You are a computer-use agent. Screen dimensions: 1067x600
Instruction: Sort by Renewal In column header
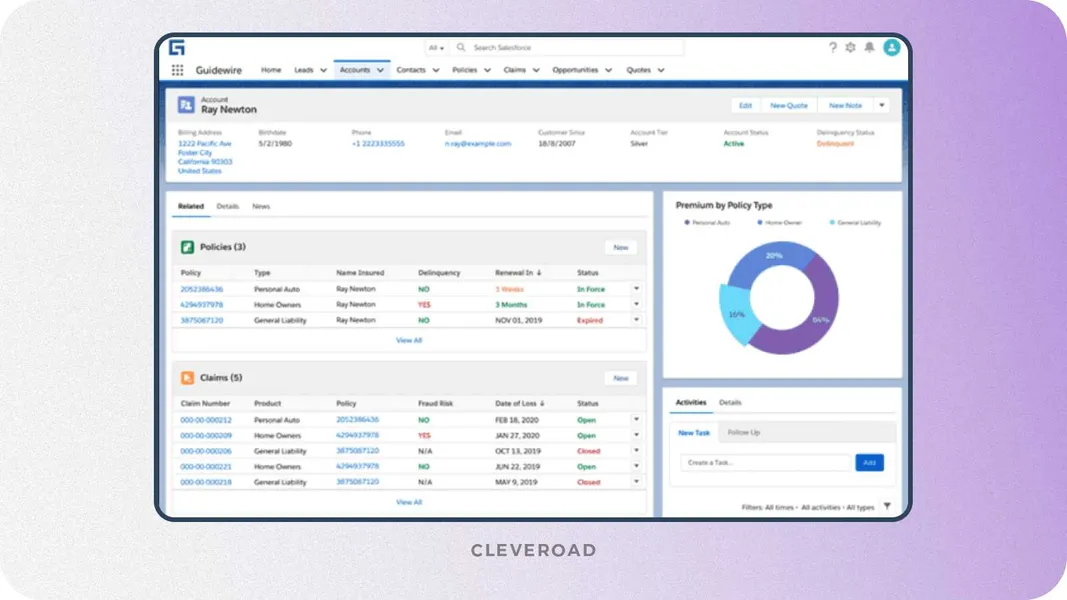(x=518, y=273)
